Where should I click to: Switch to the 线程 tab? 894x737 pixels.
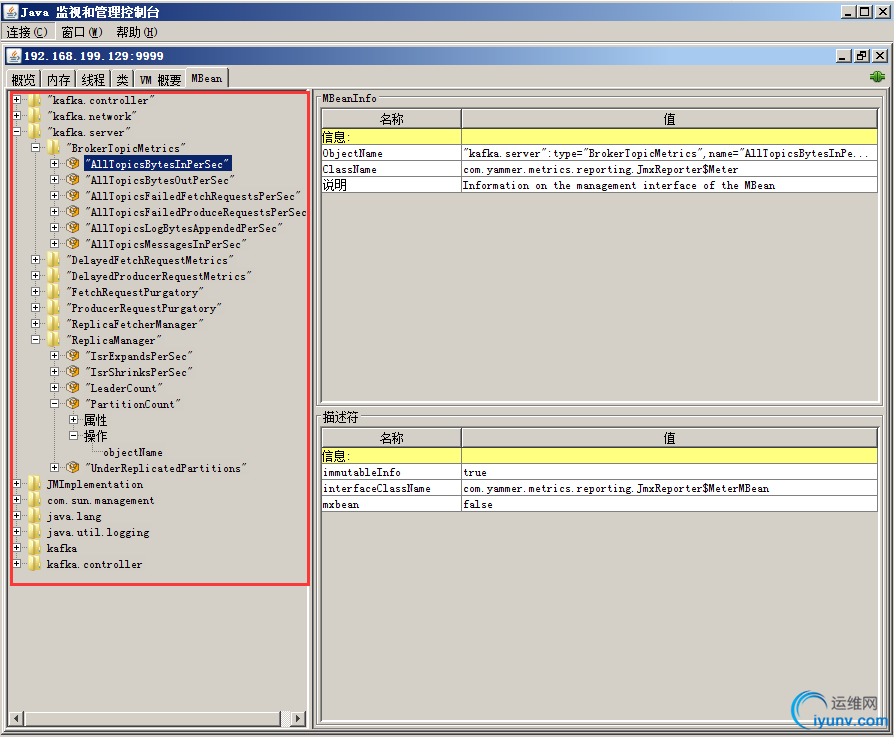click(x=93, y=79)
